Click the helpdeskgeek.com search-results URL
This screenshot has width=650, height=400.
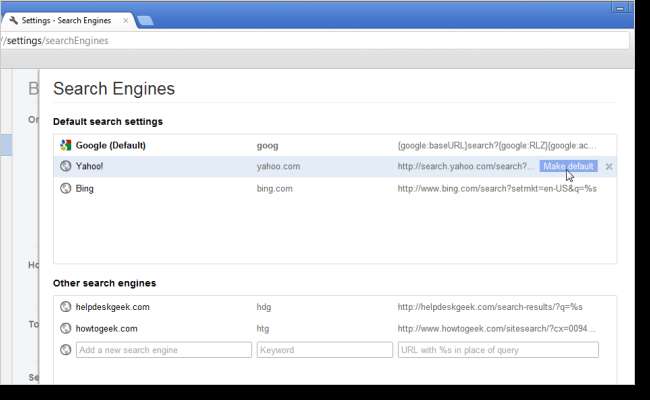click(x=490, y=307)
